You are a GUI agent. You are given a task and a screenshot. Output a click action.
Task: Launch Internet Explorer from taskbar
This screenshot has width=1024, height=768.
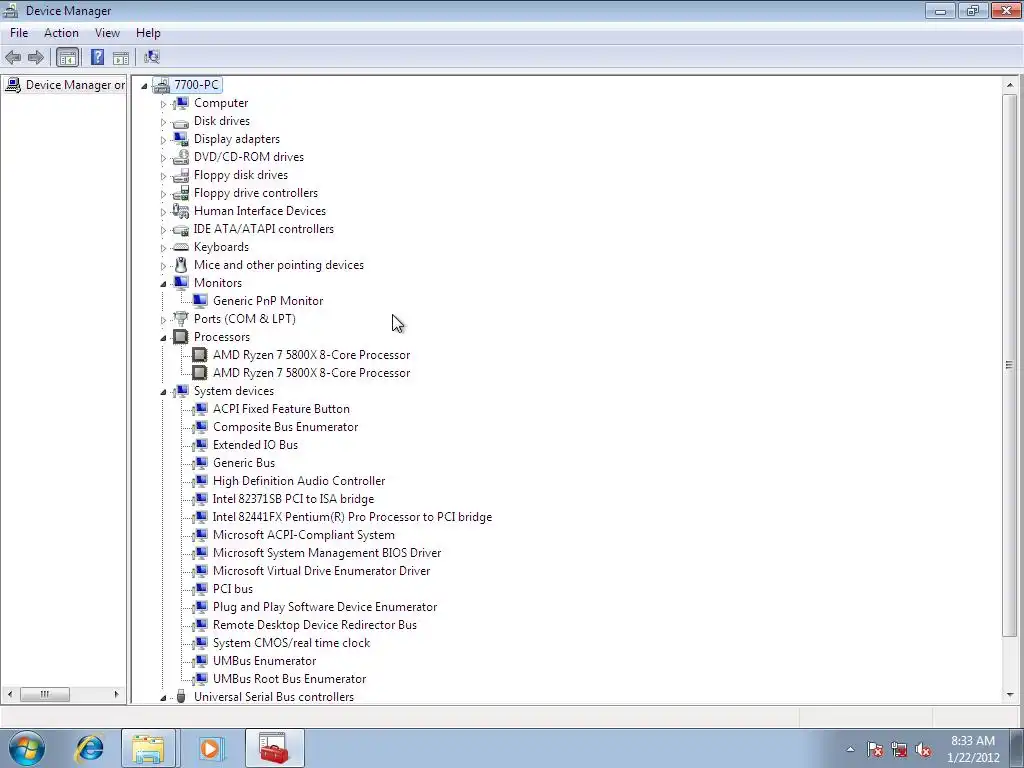(89, 748)
